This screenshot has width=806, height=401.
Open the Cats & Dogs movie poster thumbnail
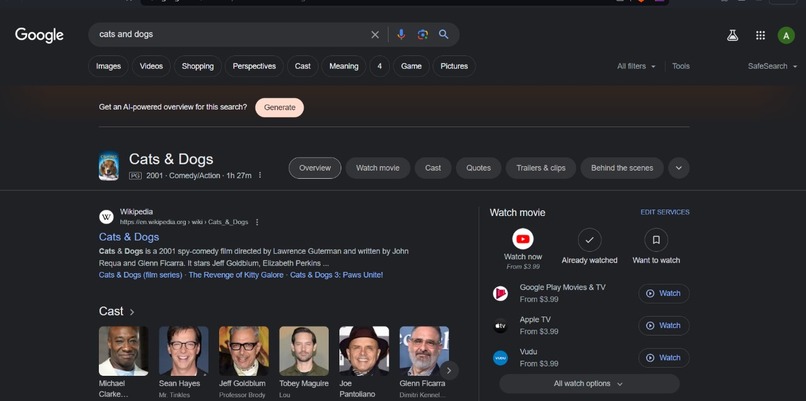(x=108, y=166)
